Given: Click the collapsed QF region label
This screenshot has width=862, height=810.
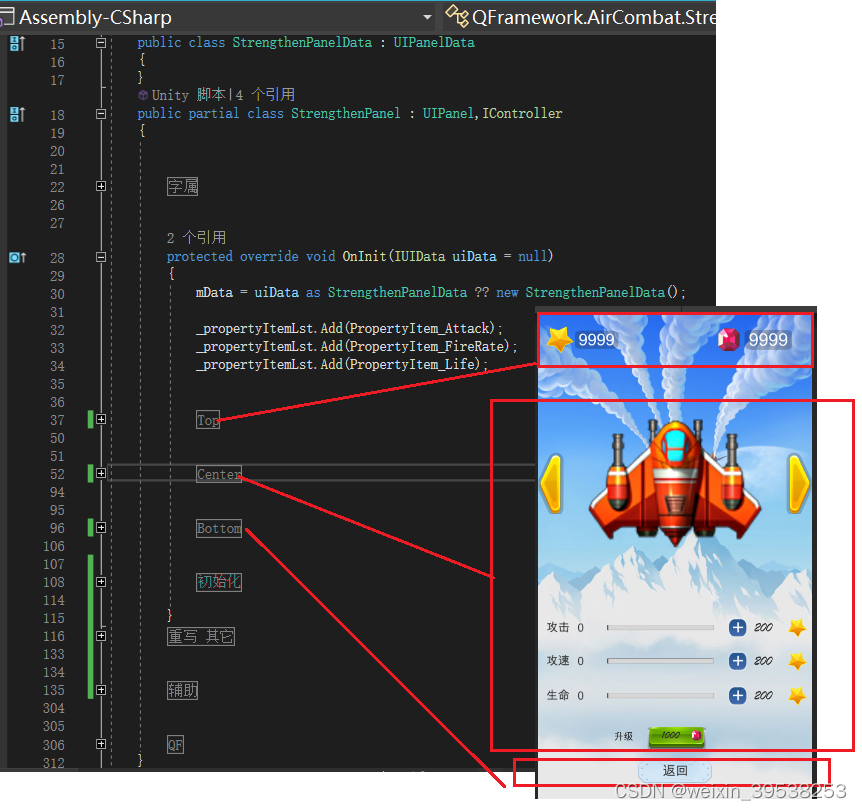Looking at the screenshot, I should (x=175, y=745).
